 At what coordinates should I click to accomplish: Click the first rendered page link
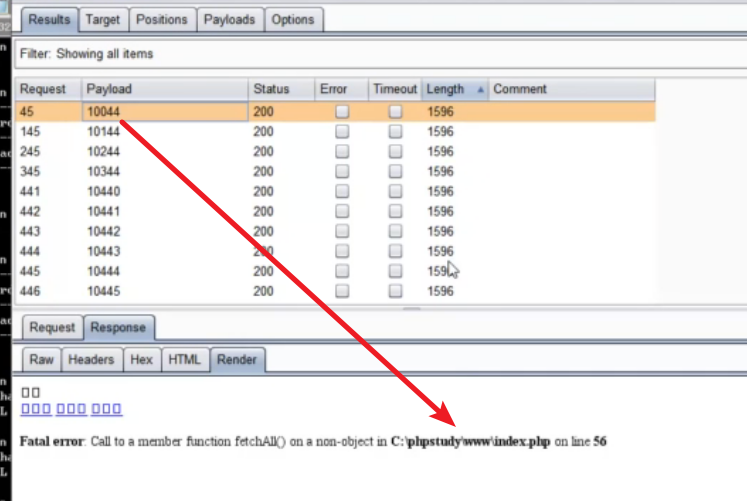click(x=36, y=409)
